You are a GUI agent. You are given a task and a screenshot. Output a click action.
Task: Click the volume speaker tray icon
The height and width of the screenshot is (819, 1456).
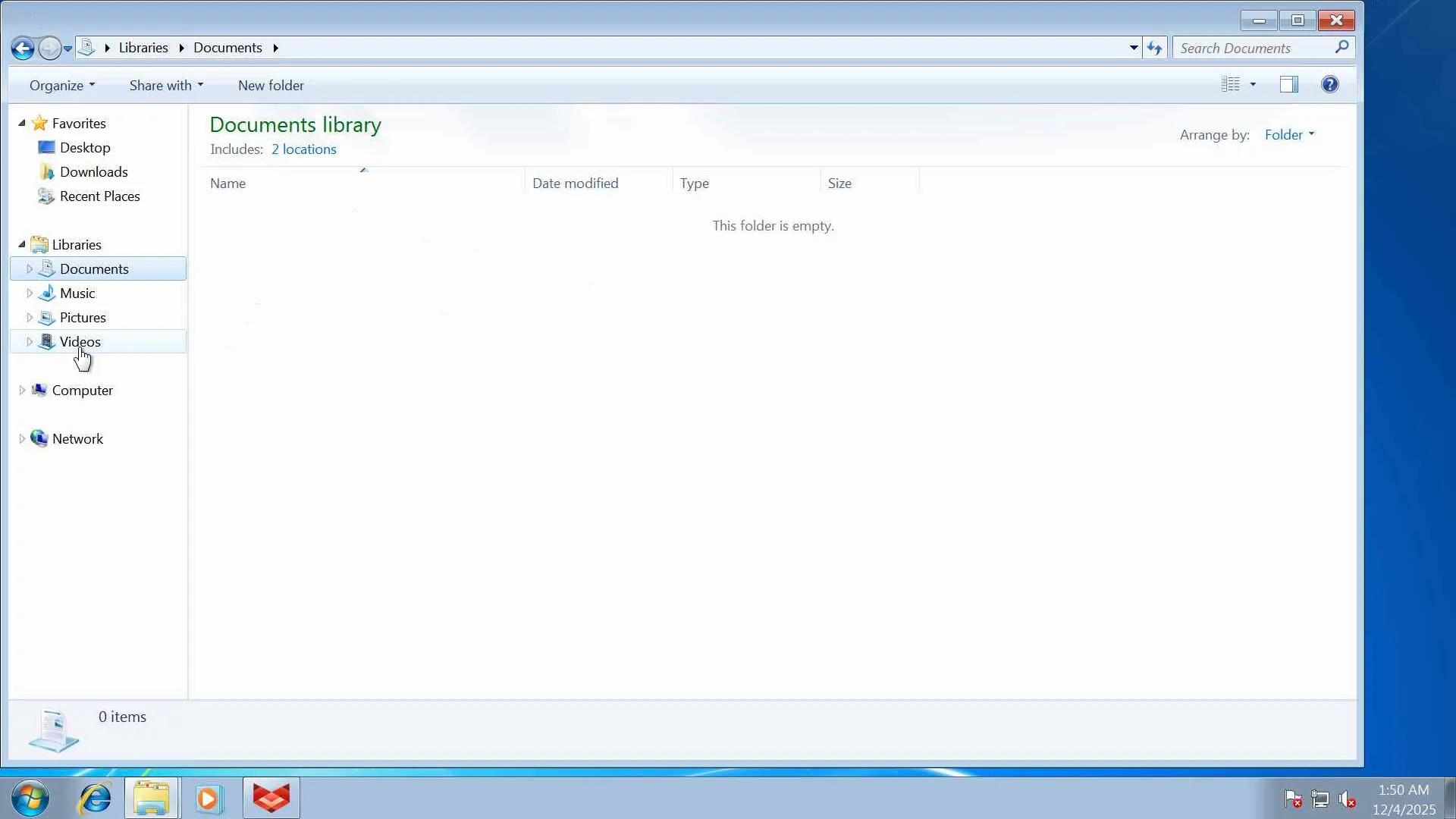[1347, 799]
